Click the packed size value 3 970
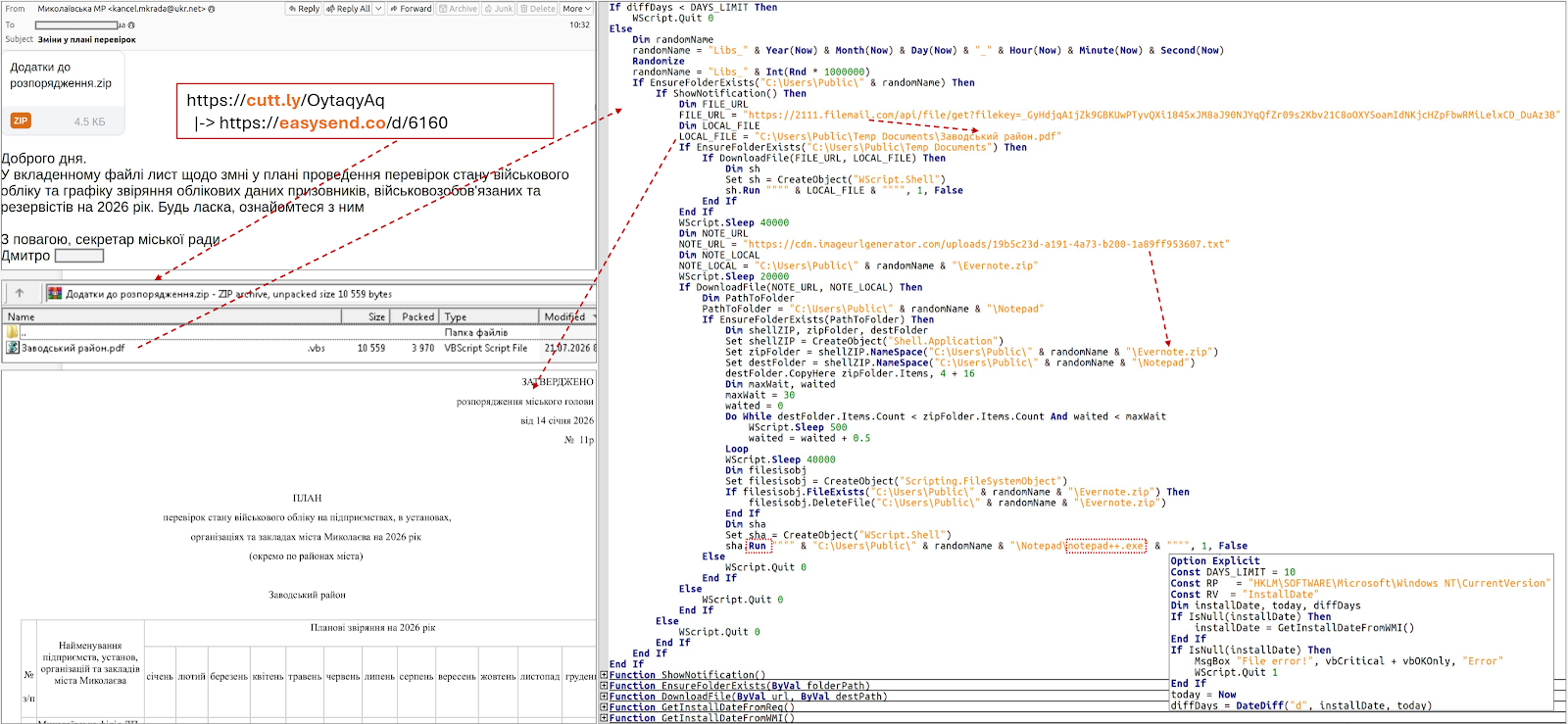 click(422, 348)
